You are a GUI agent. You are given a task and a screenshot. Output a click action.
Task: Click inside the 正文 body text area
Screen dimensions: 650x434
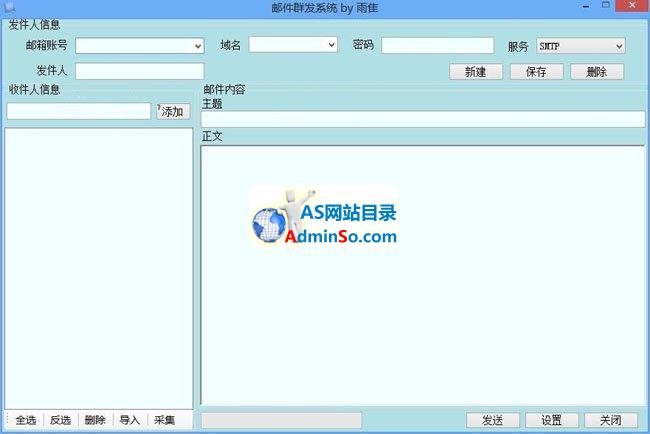pos(423,275)
